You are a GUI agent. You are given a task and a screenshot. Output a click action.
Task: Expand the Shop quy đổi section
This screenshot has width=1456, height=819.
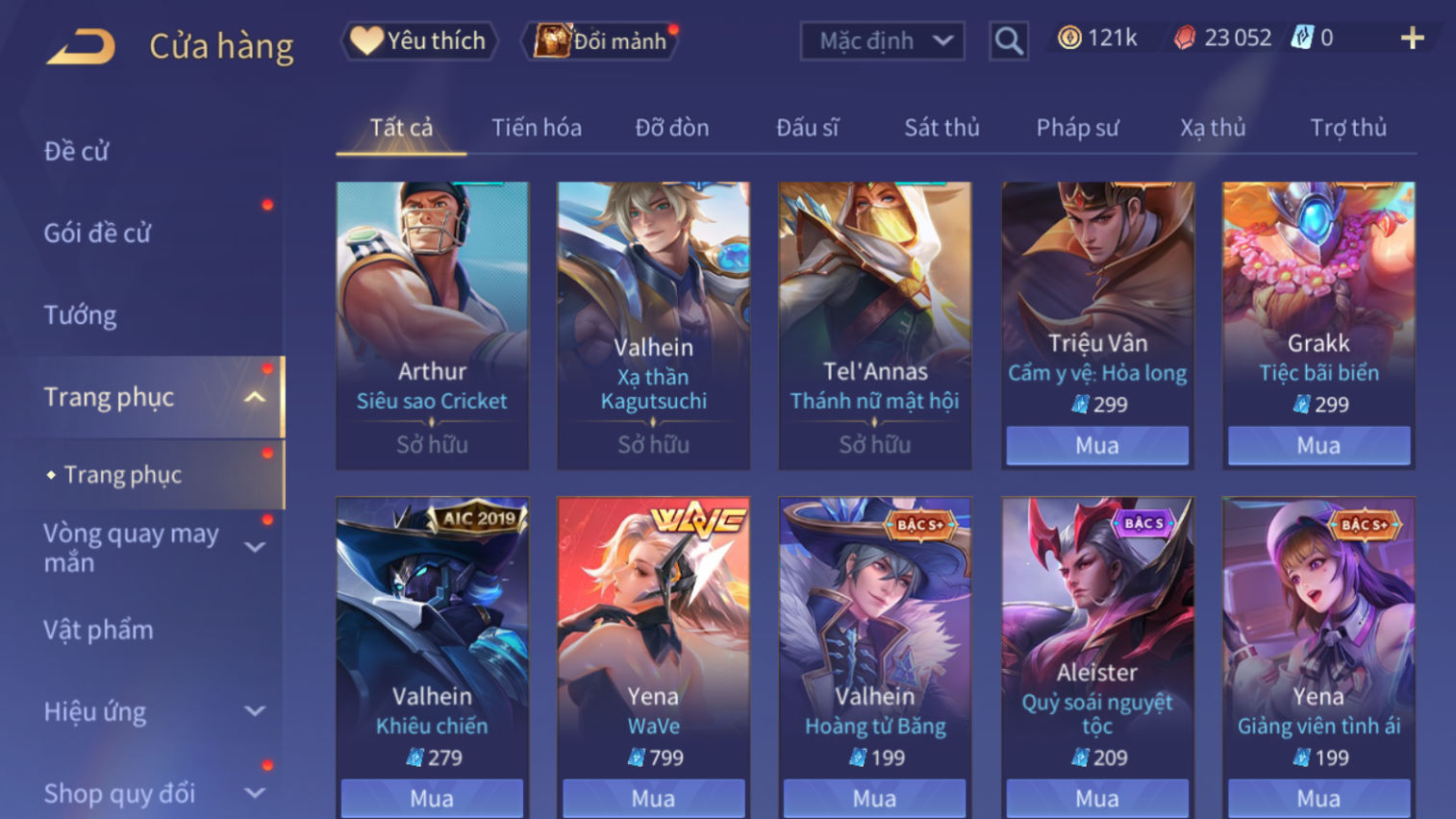pyautogui.click(x=255, y=793)
